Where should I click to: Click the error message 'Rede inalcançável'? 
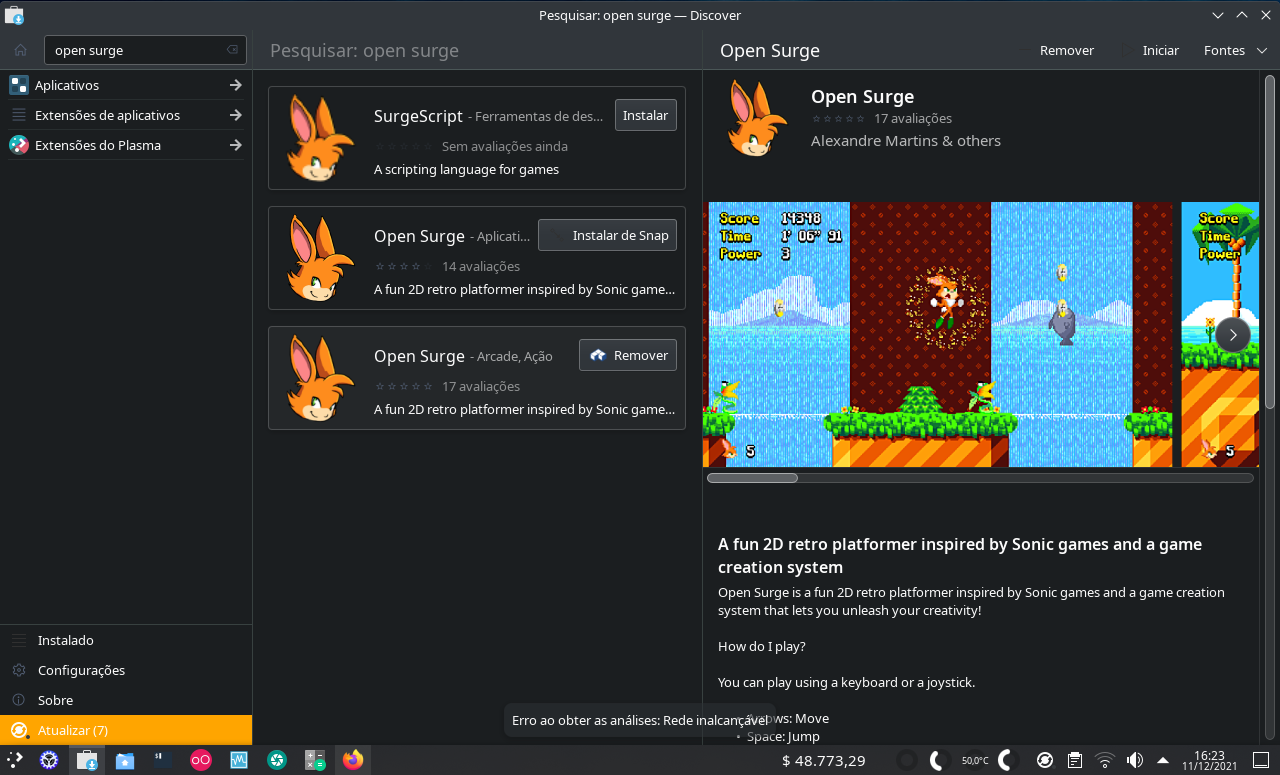[x=641, y=720]
